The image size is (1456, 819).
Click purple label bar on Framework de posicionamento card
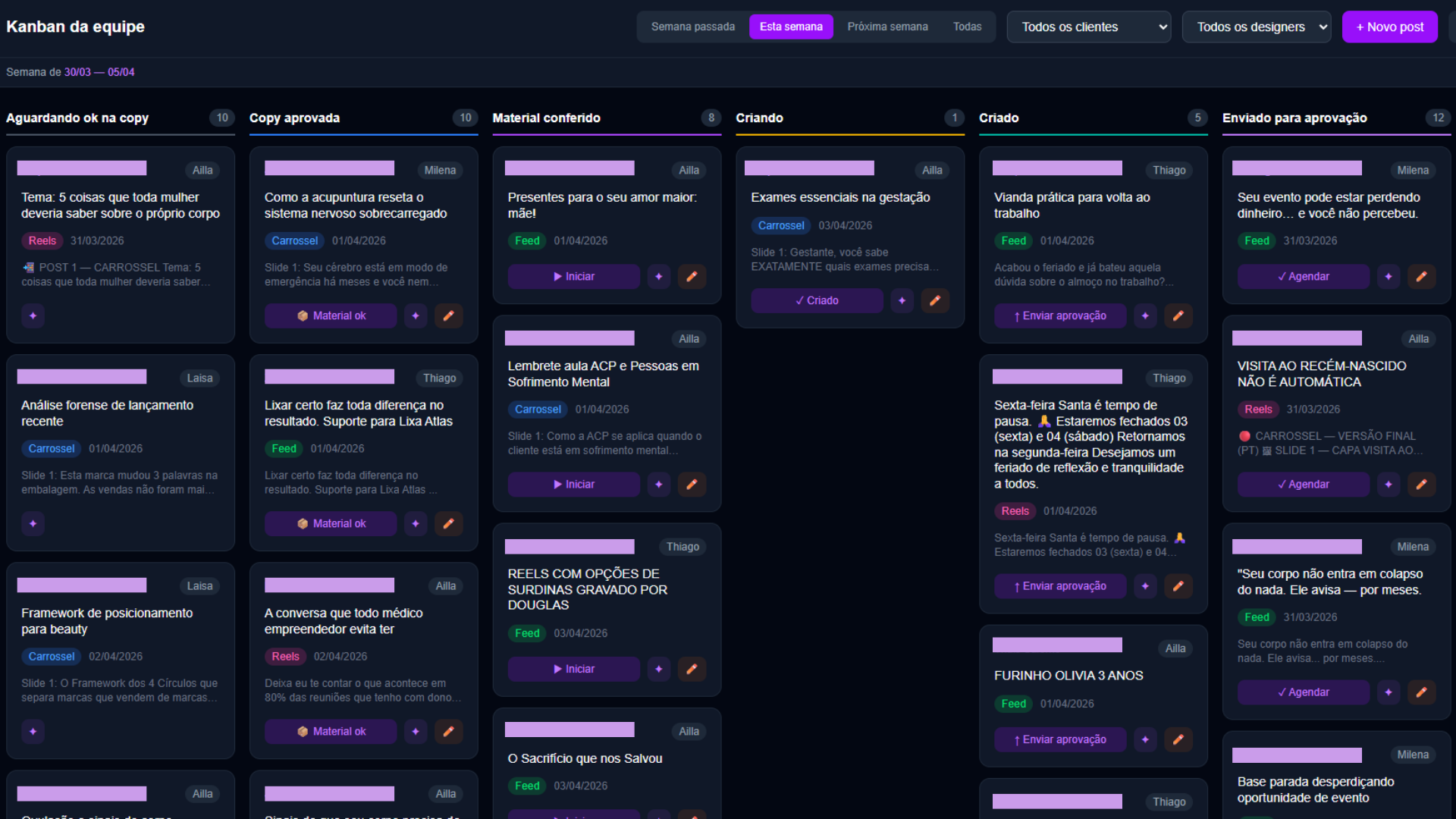[x=82, y=585]
